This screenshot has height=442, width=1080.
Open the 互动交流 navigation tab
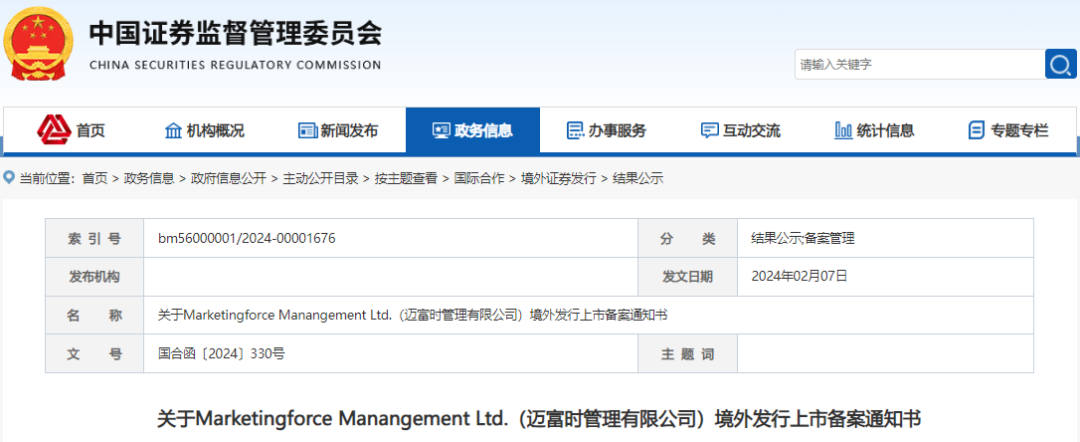point(740,130)
